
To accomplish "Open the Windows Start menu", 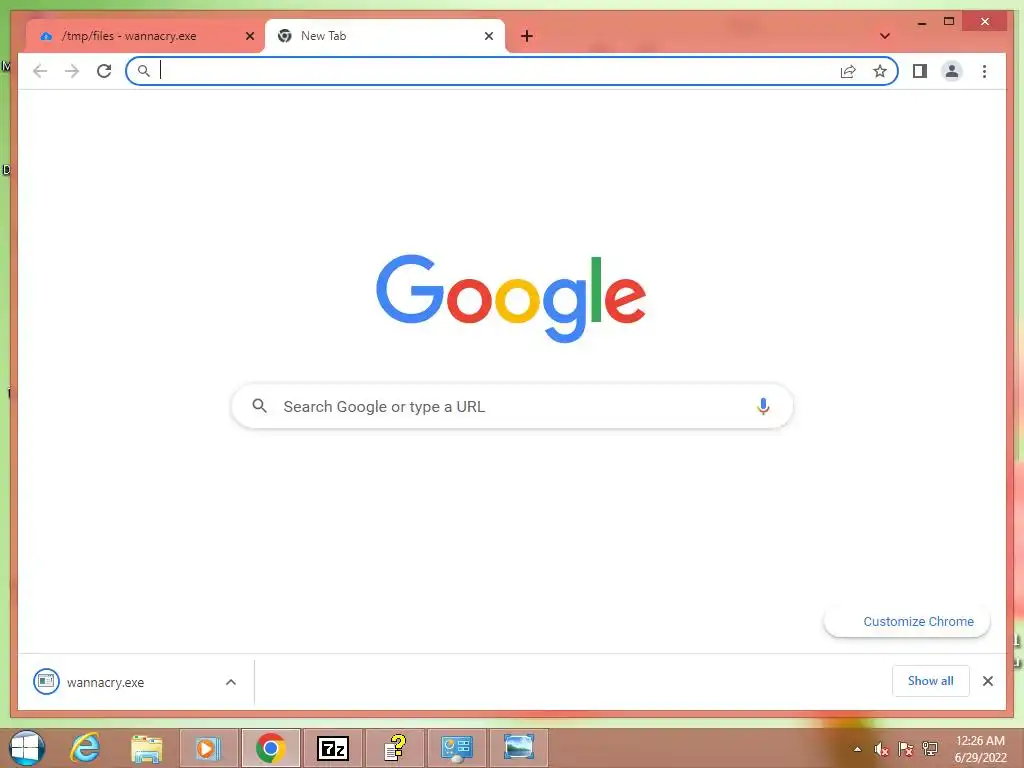I will [x=27, y=748].
